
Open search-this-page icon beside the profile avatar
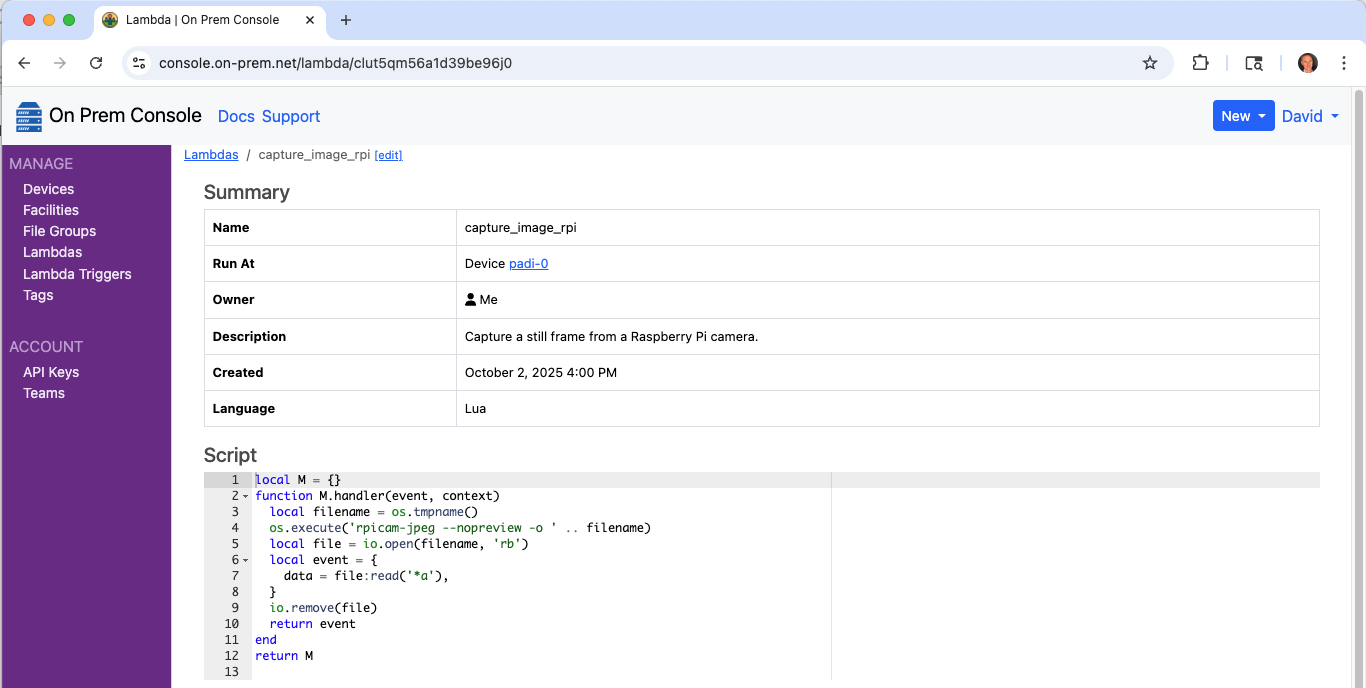pos(1254,62)
